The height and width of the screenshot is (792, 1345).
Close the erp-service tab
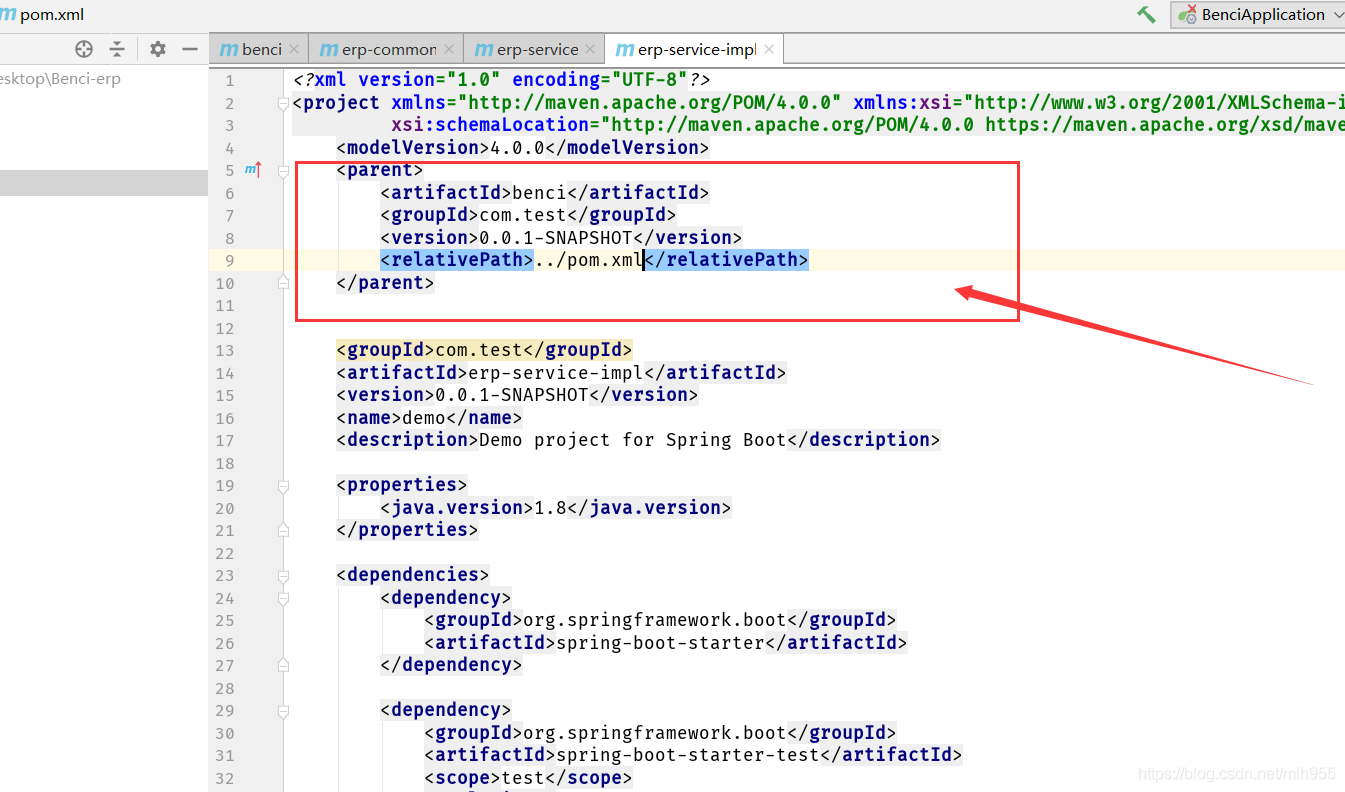[x=590, y=49]
